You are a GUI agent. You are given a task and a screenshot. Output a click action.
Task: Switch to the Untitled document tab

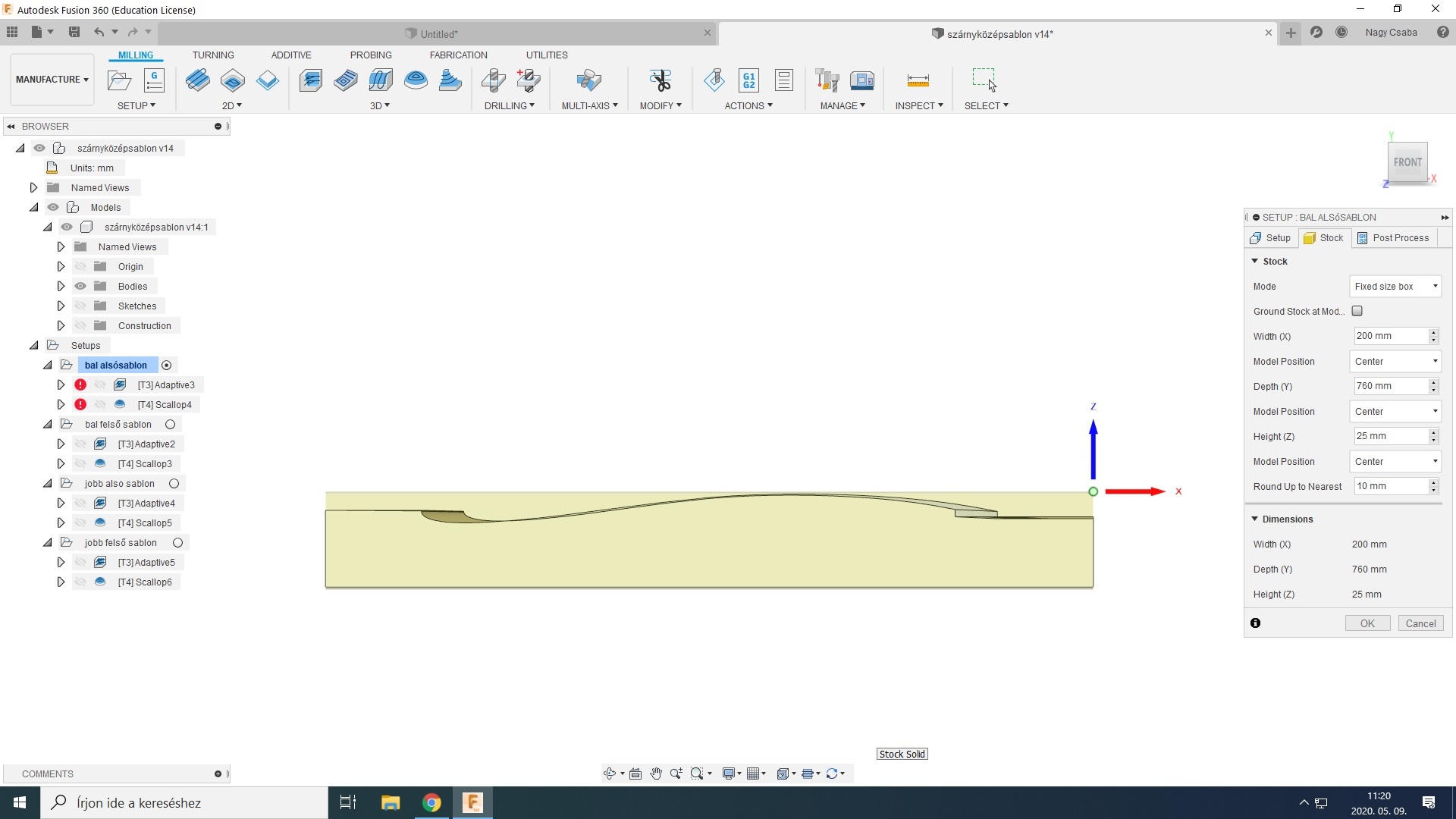pos(438,33)
